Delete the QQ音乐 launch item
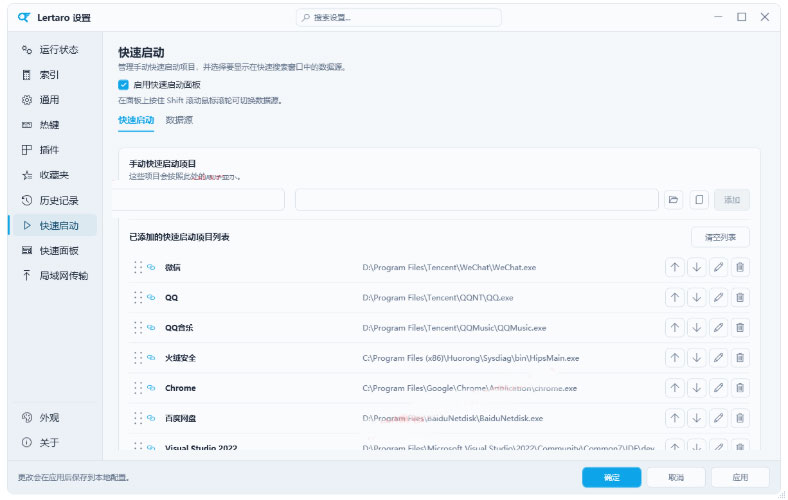The image size is (788, 500). point(740,328)
